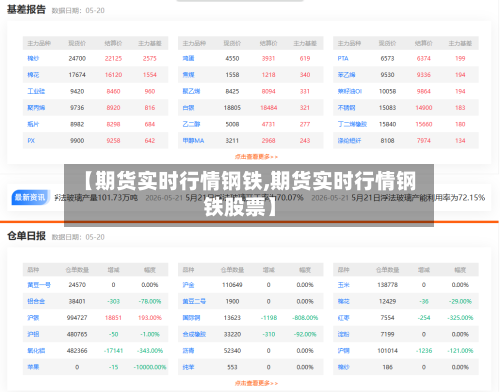Open the 红枣 warehouse receipt link
Viewport: 500px width, 392px height.
click(x=343, y=318)
